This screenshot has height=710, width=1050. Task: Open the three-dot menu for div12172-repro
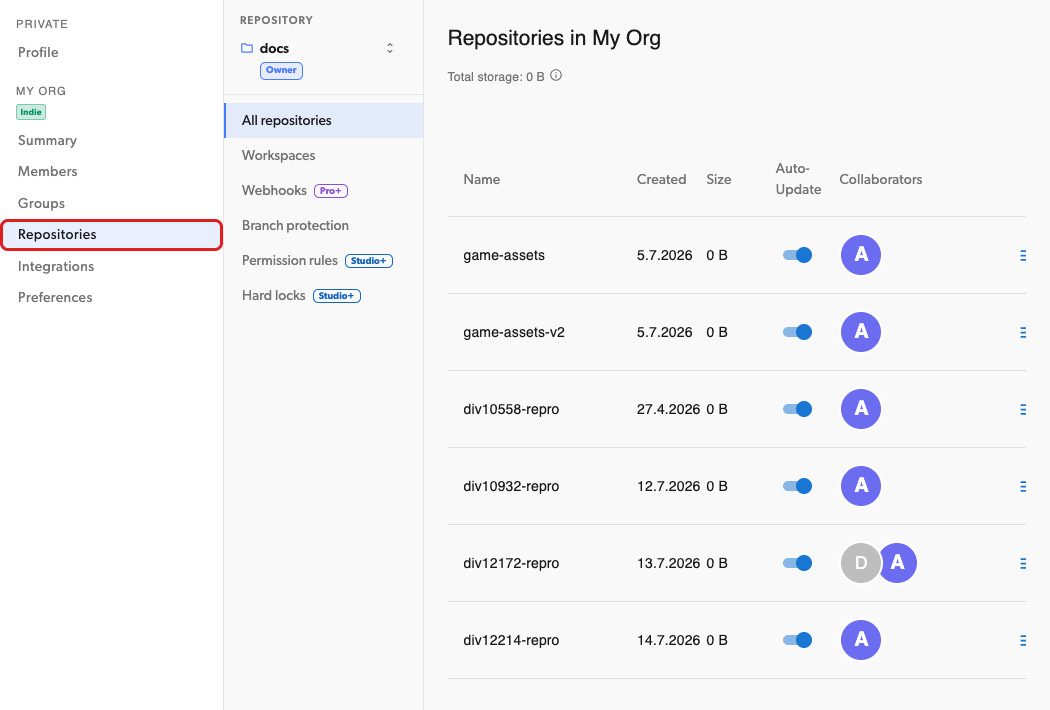1023,563
